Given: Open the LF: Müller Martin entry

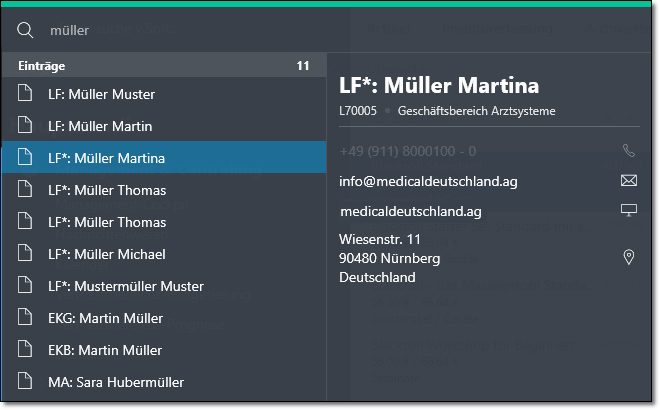Looking at the screenshot, I should point(100,126).
